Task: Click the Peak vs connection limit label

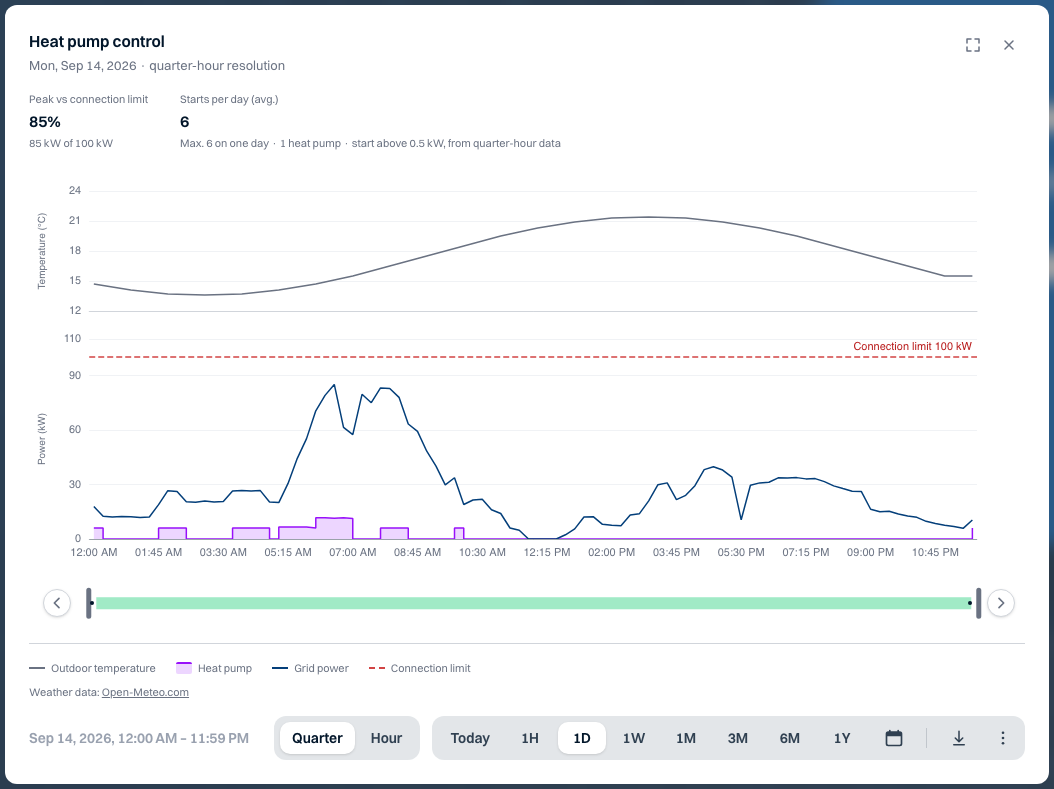Action: [88, 99]
